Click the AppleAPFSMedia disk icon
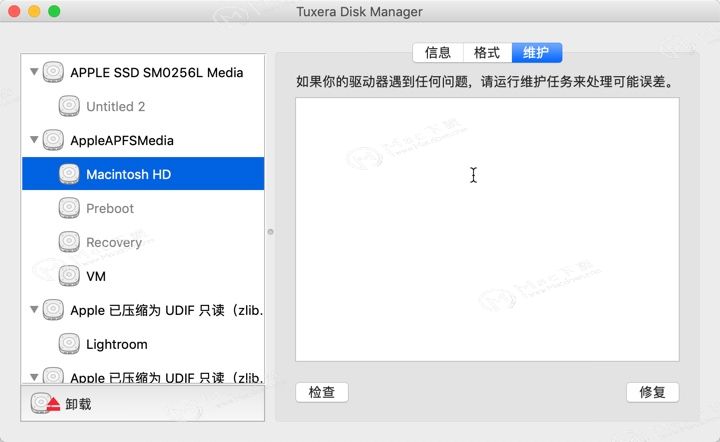 [53, 140]
